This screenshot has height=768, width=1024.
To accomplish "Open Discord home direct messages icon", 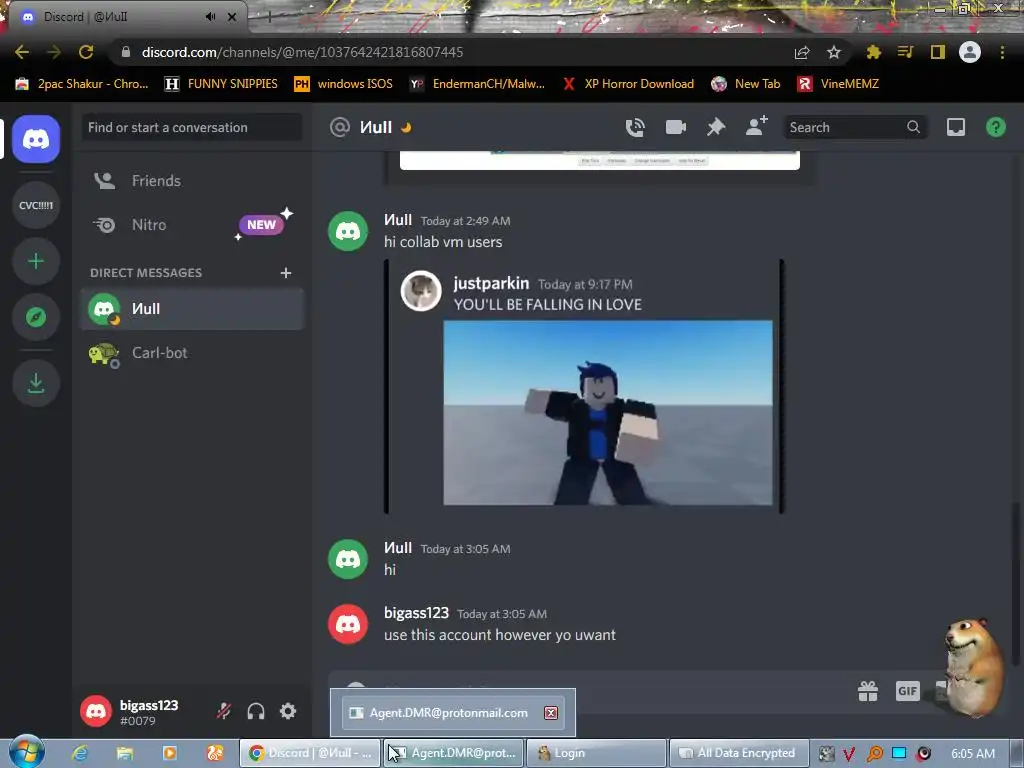I will point(36,139).
